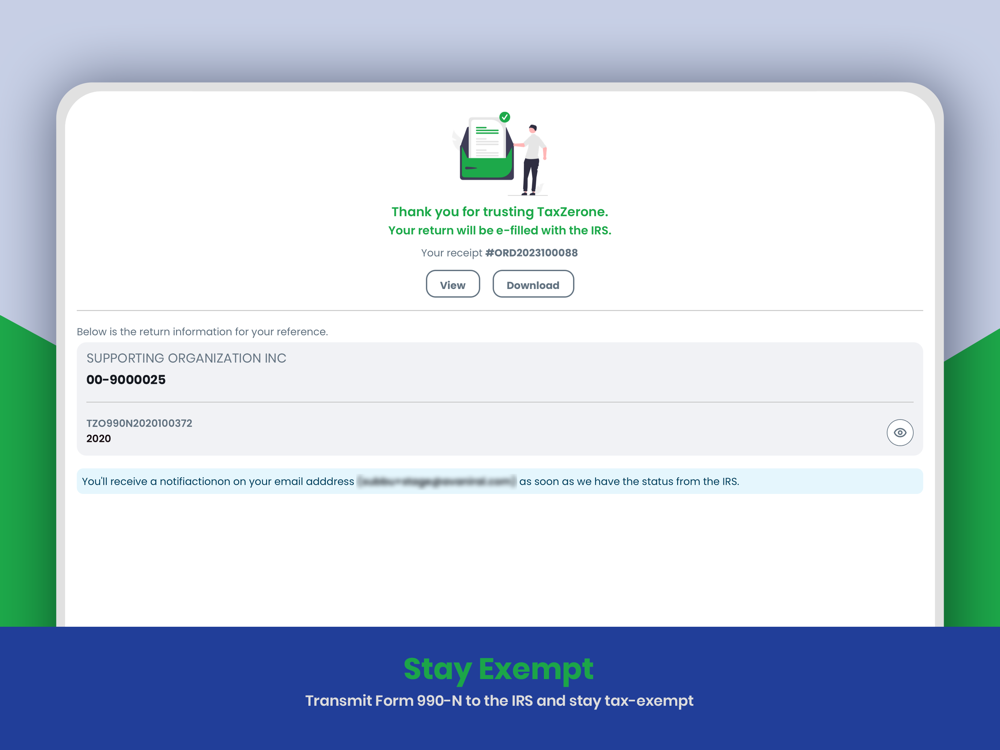Viewport: 1000px width, 750px height.
Task: Open return preview with the eye icon
Action: click(899, 432)
